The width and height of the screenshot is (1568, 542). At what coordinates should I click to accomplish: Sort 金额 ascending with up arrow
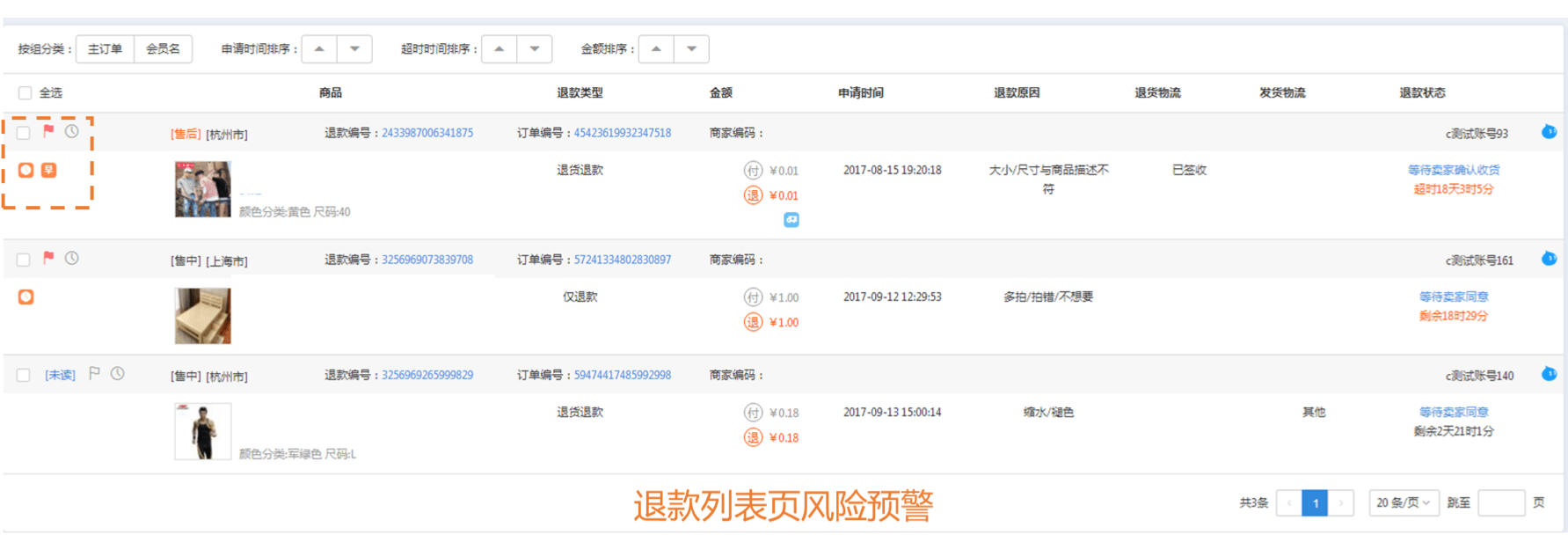[656, 49]
